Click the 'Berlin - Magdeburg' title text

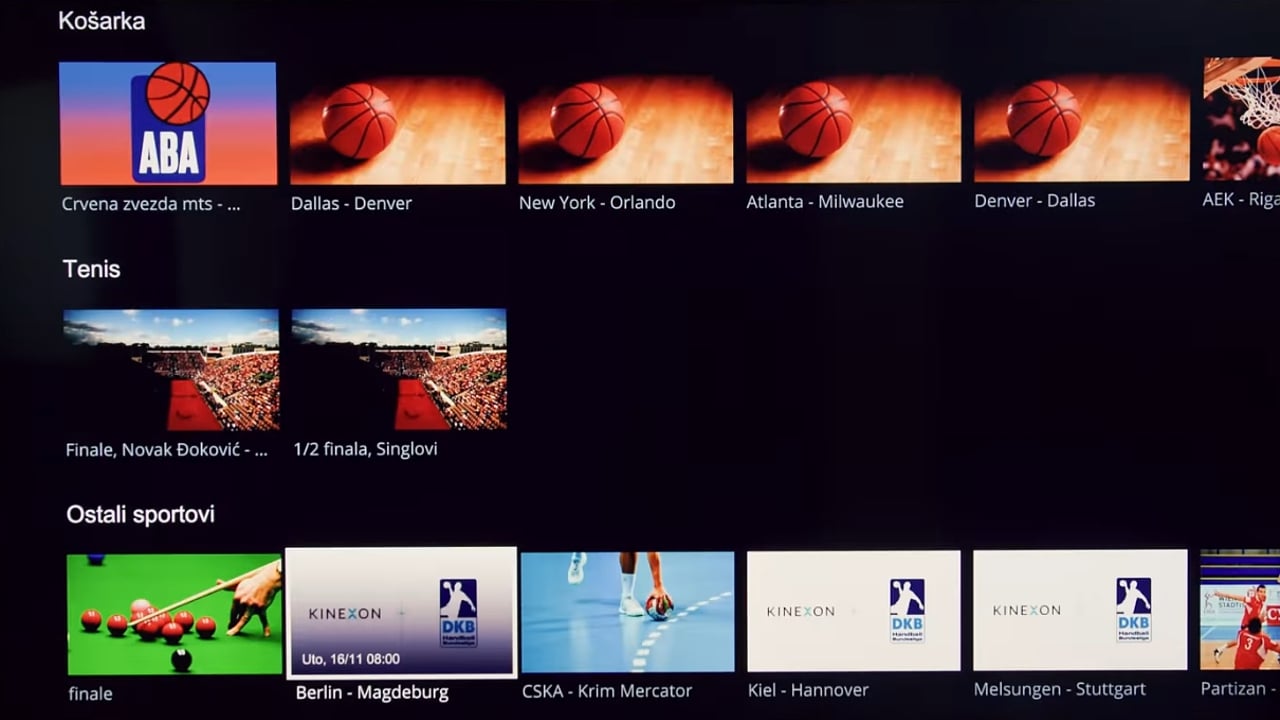372,692
